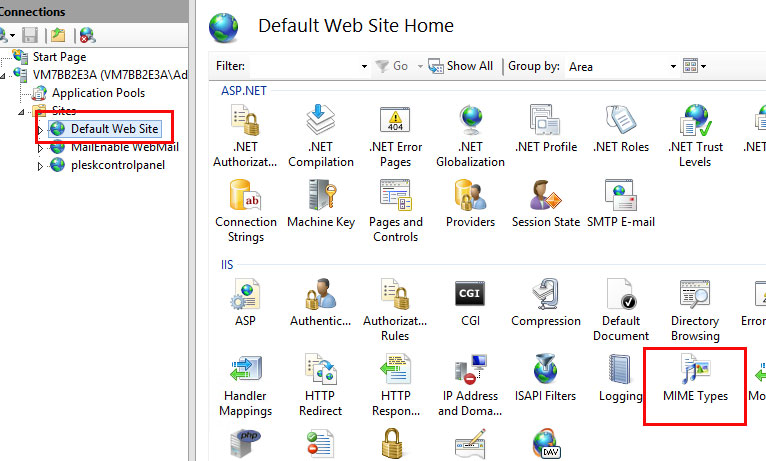Open the CGI feature
This screenshot has height=461, width=766.
pos(470,303)
